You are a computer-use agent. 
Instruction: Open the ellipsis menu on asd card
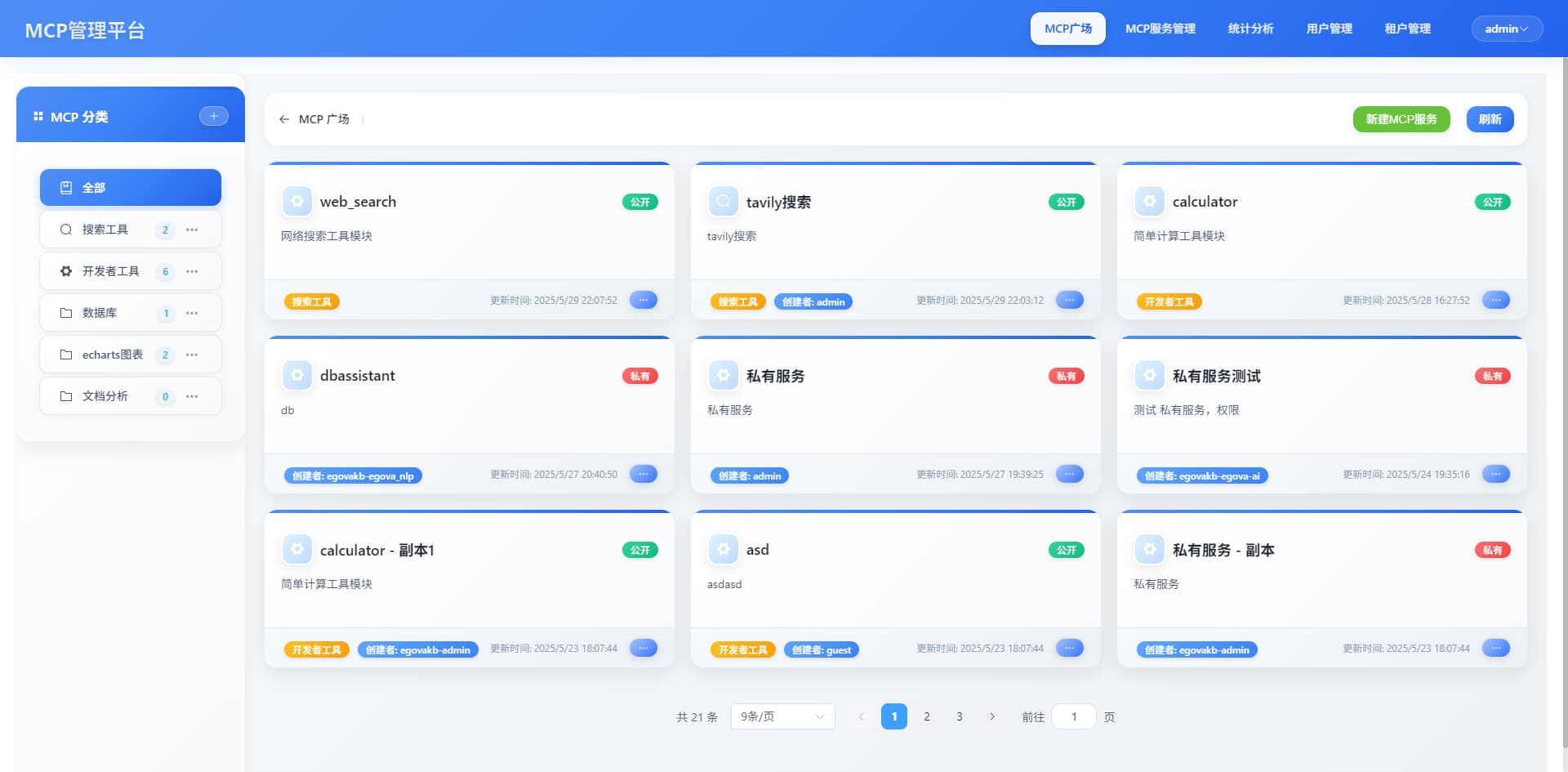(x=1070, y=648)
